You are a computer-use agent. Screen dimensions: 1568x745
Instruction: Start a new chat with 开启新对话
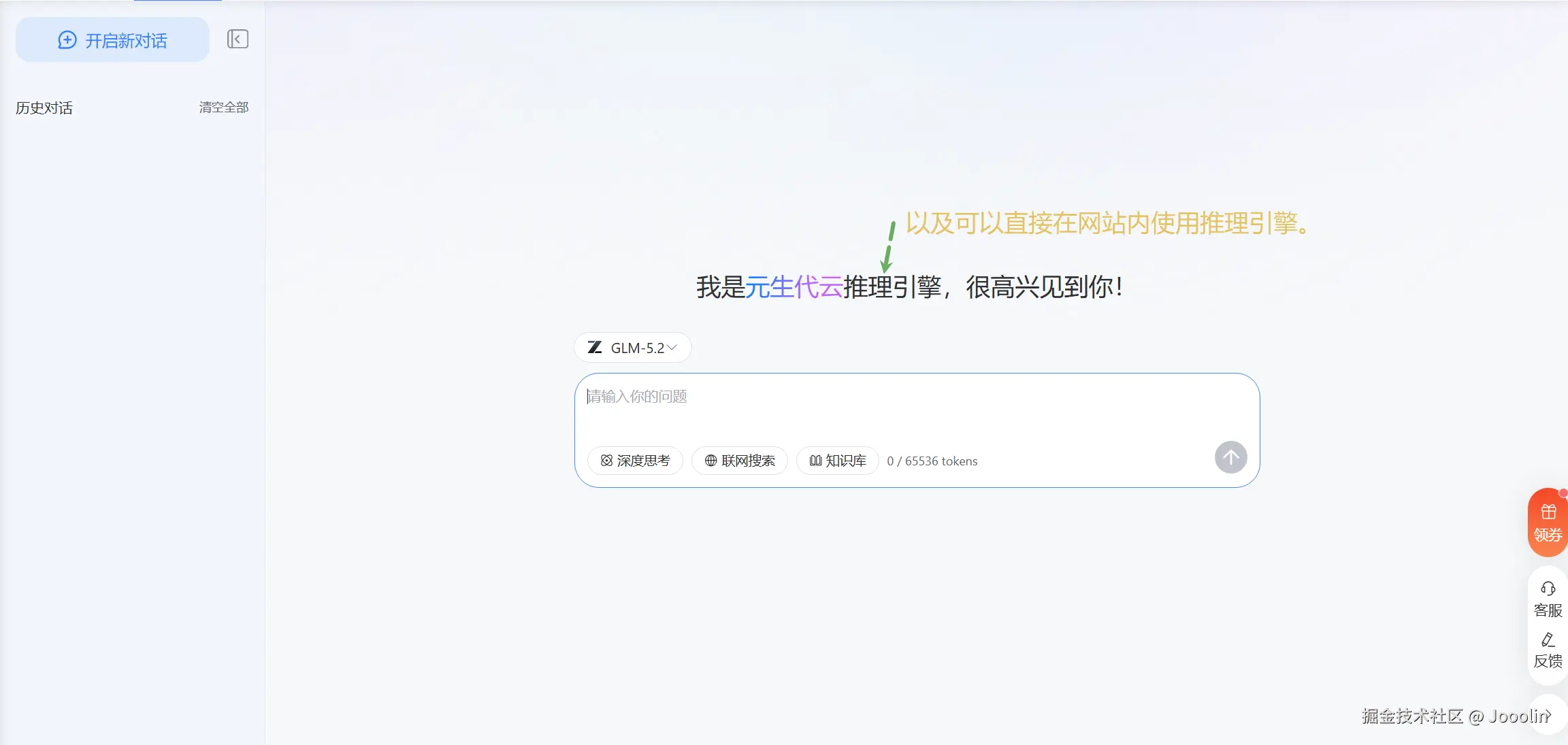(x=112, y=40)
